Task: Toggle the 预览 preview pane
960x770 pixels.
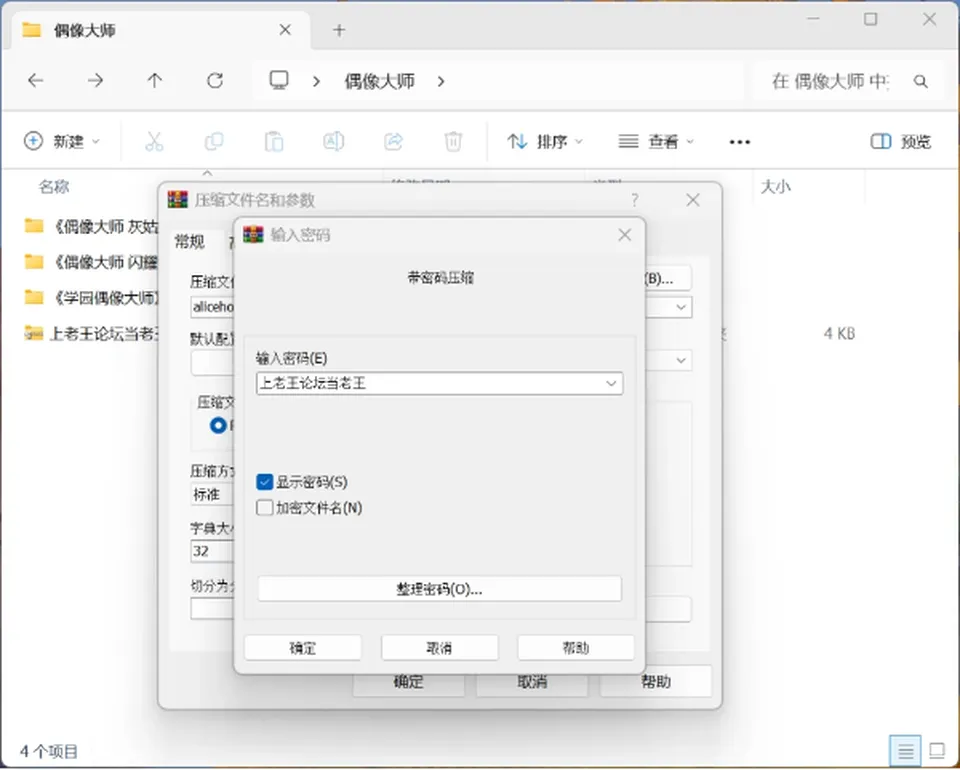Action: (901, 142)
